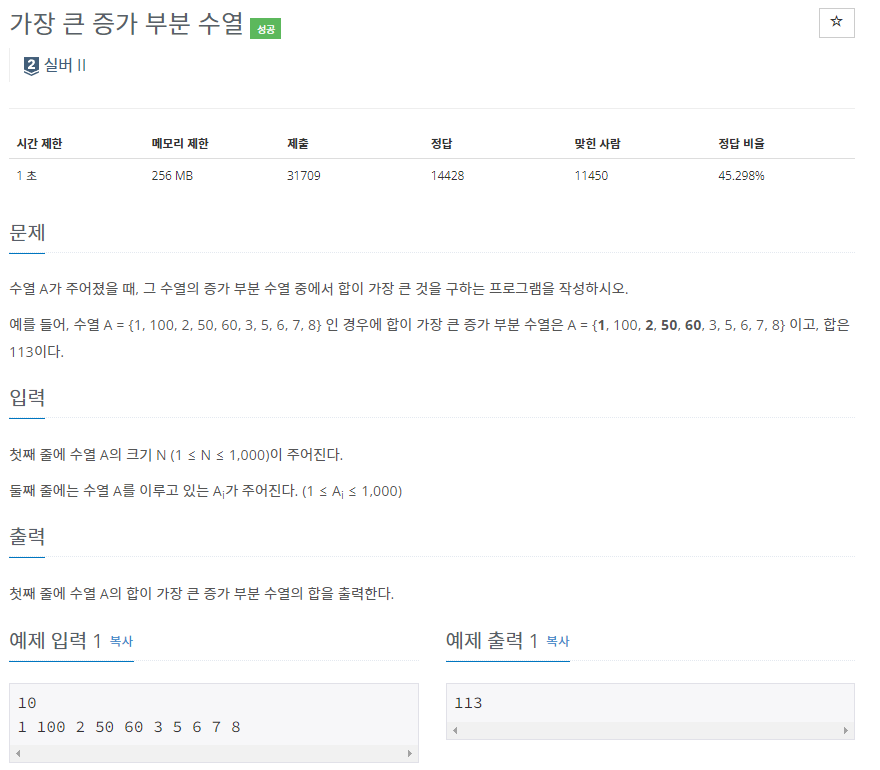Click the green 성공 status label
This screenshot has height=770, width=880.
tap(265, 29)
